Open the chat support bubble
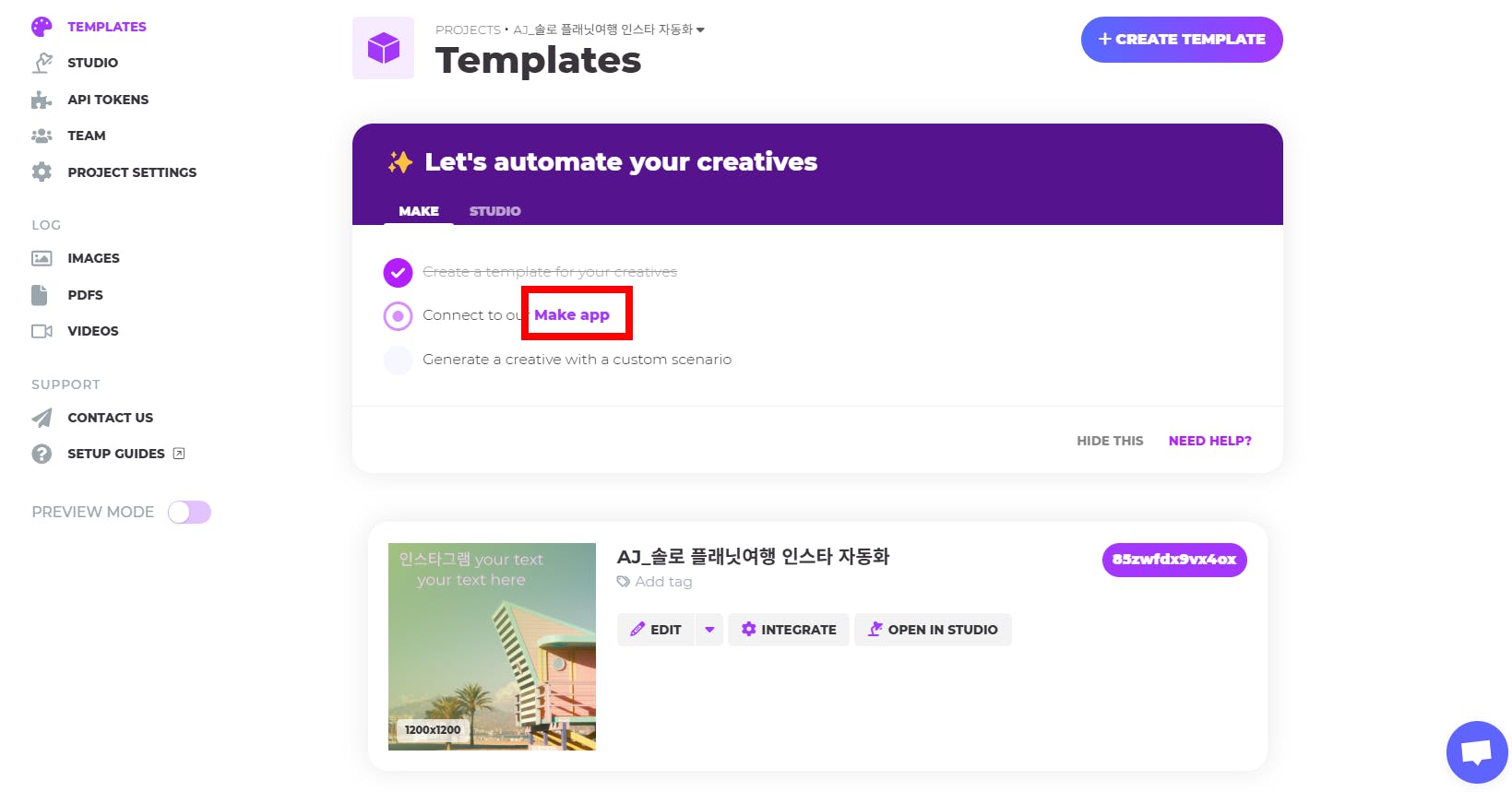Viewport: 1512px width, 792px height. tap(1476, 751)
